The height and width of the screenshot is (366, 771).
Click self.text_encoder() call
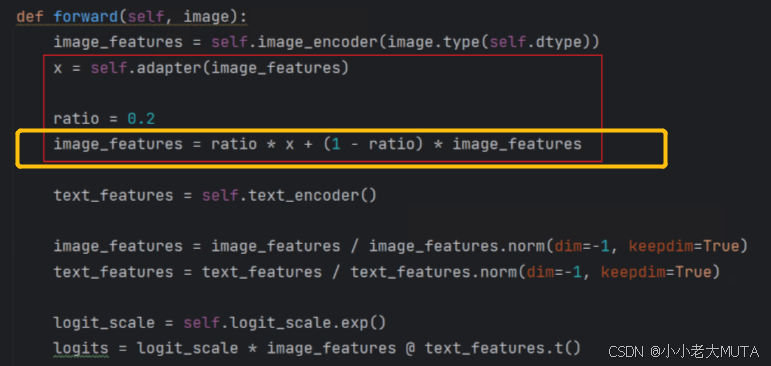289,195
